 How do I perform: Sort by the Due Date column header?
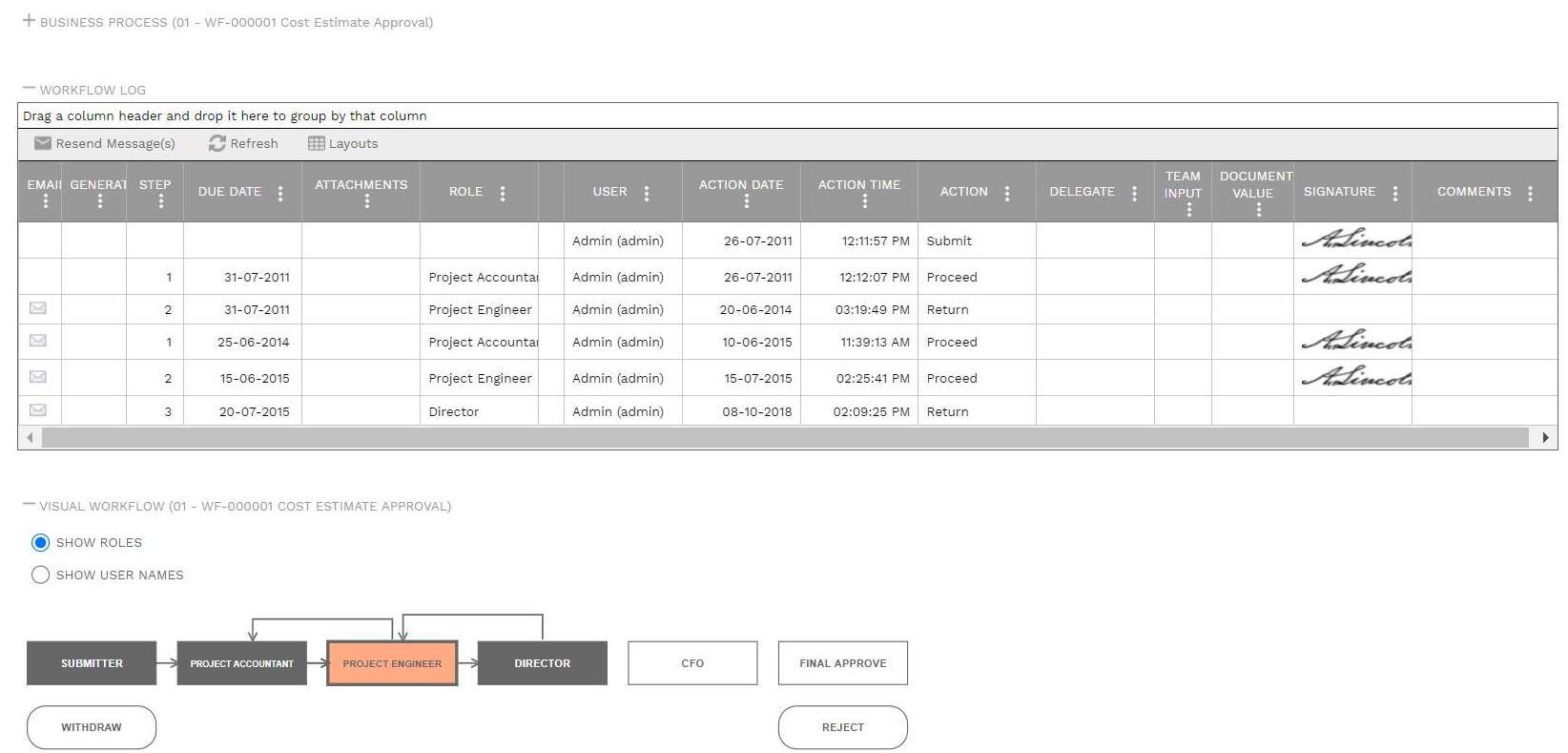pos(230,192)
